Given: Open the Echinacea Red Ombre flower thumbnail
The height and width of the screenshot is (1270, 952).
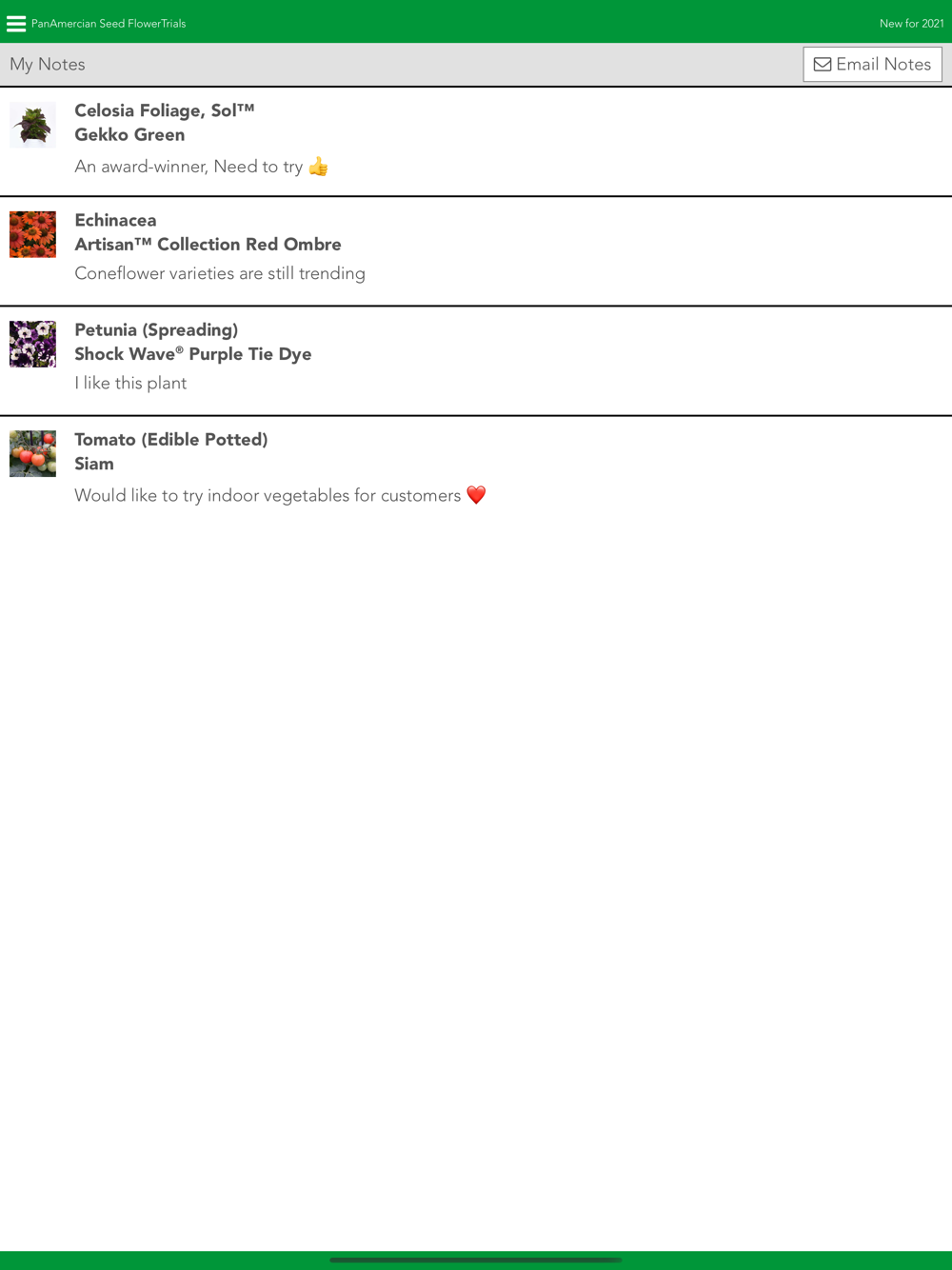Looking at the screenshot, I should click(32, 234).
